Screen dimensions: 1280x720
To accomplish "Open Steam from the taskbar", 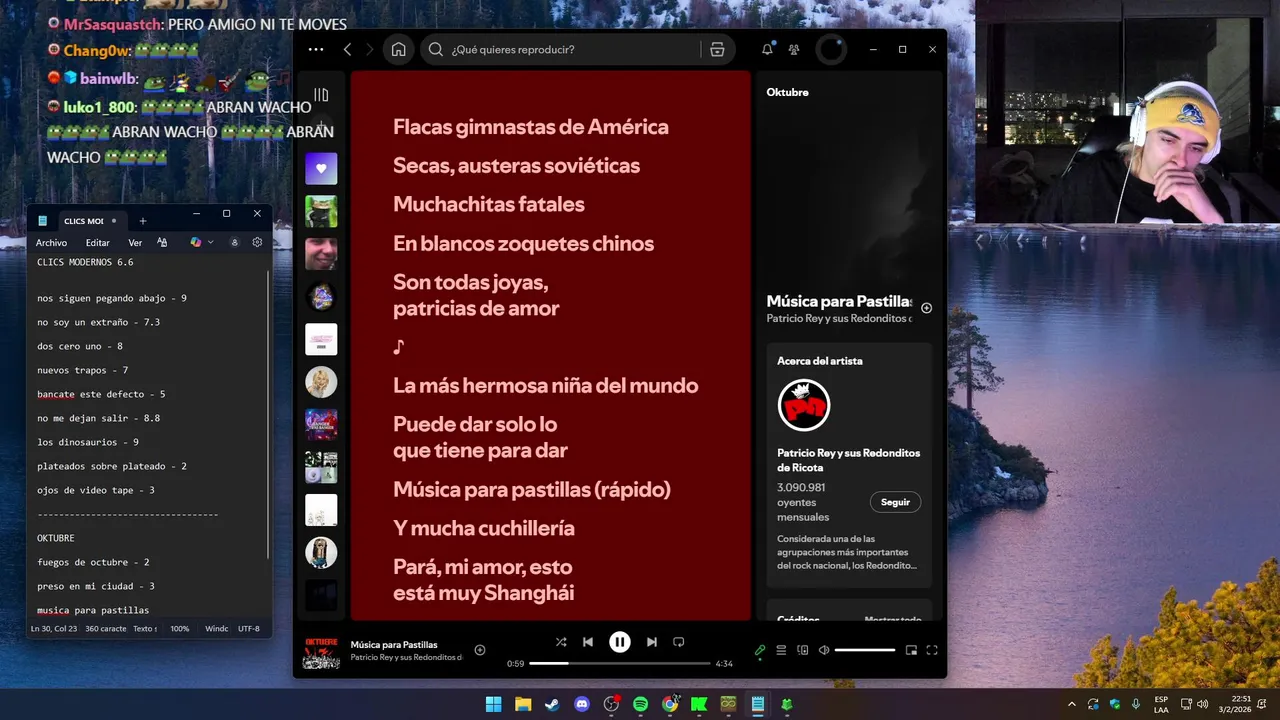I will pos(552,704).
